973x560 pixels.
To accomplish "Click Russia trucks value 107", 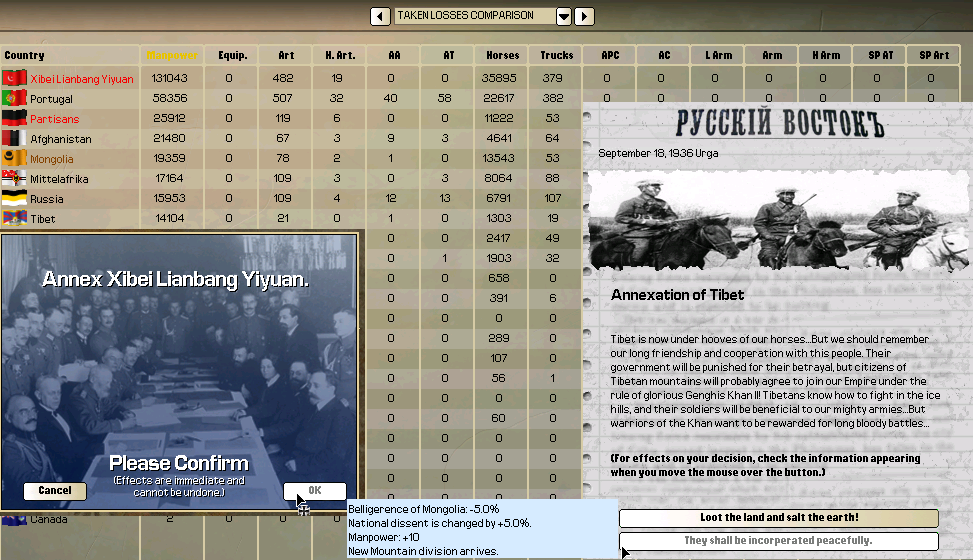I will coord(553,198).
